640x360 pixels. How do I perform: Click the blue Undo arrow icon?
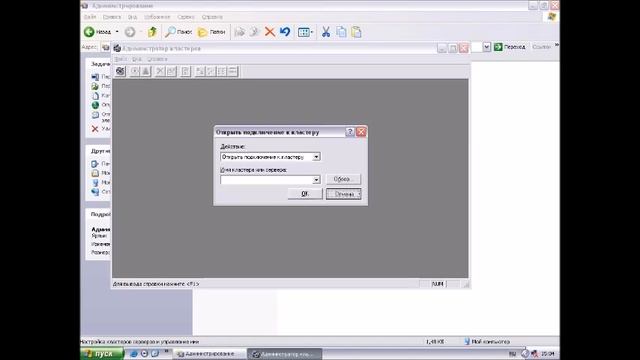285,32
